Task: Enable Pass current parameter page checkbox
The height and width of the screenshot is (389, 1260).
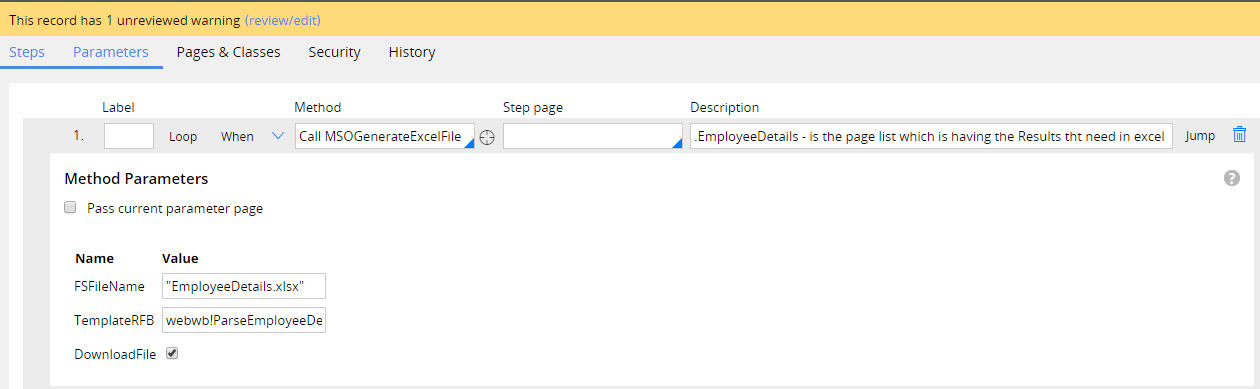Action: click(x=70, y=208)
